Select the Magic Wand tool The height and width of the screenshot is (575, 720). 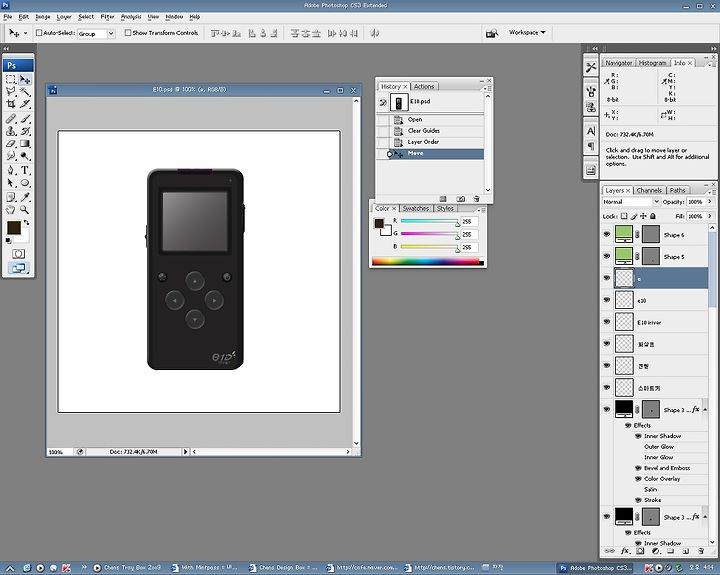pos(25,92)
